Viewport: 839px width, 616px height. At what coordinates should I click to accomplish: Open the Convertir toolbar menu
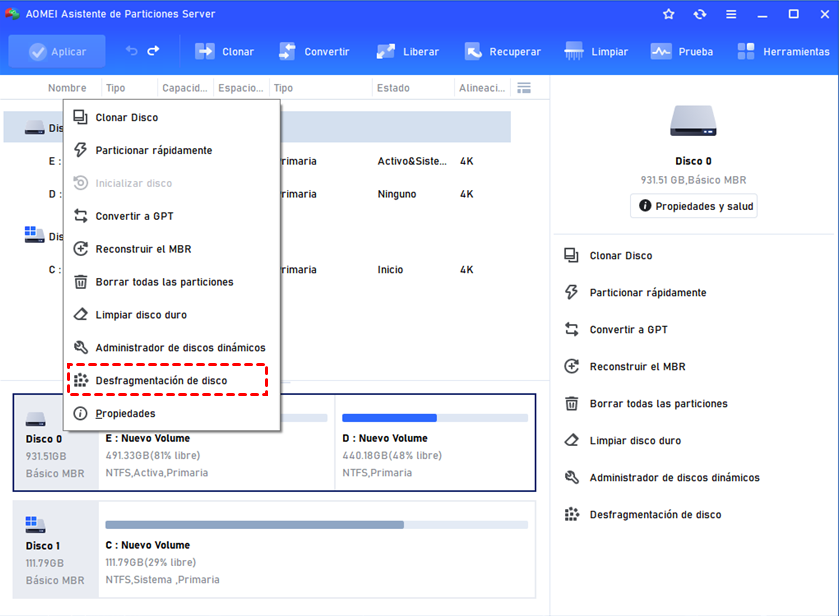click(314, 51)
